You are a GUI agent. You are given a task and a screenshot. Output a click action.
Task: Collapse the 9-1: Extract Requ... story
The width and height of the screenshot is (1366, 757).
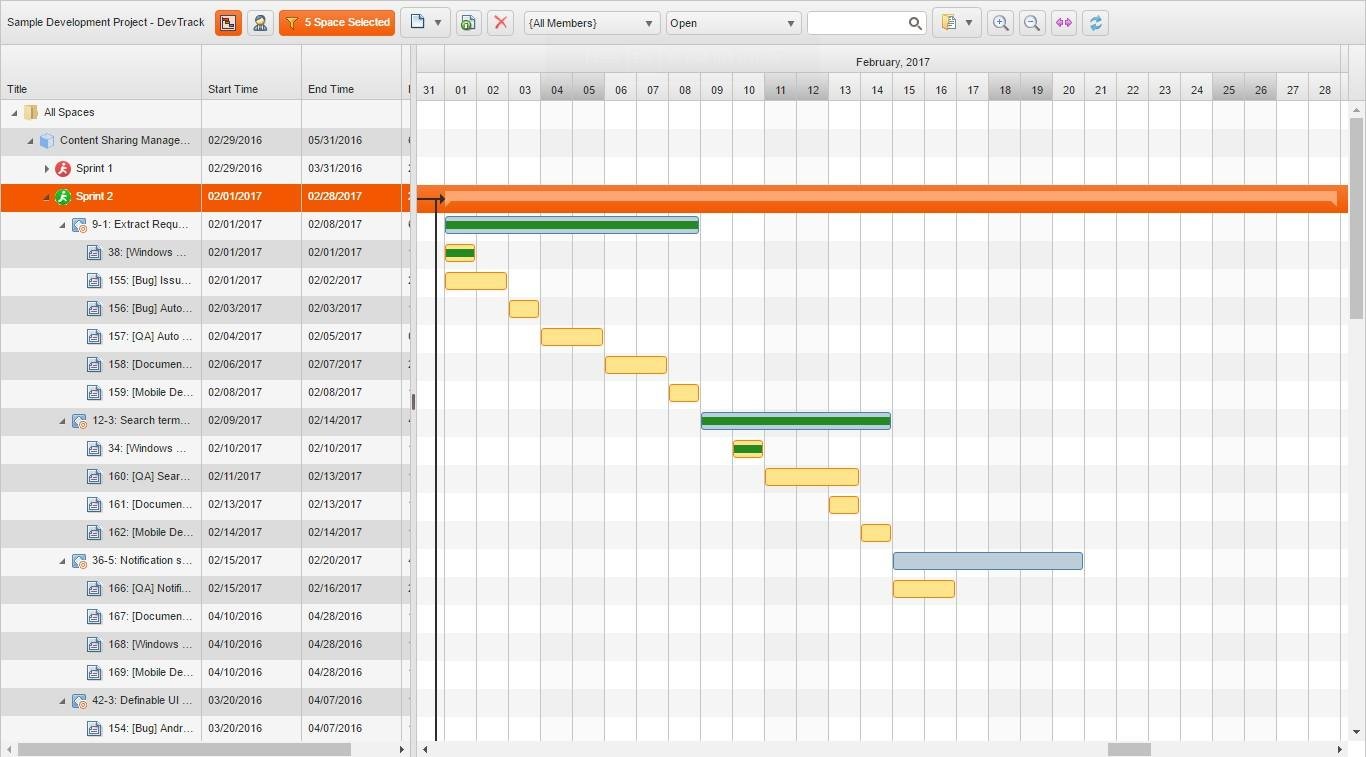[x=62, y=225]
